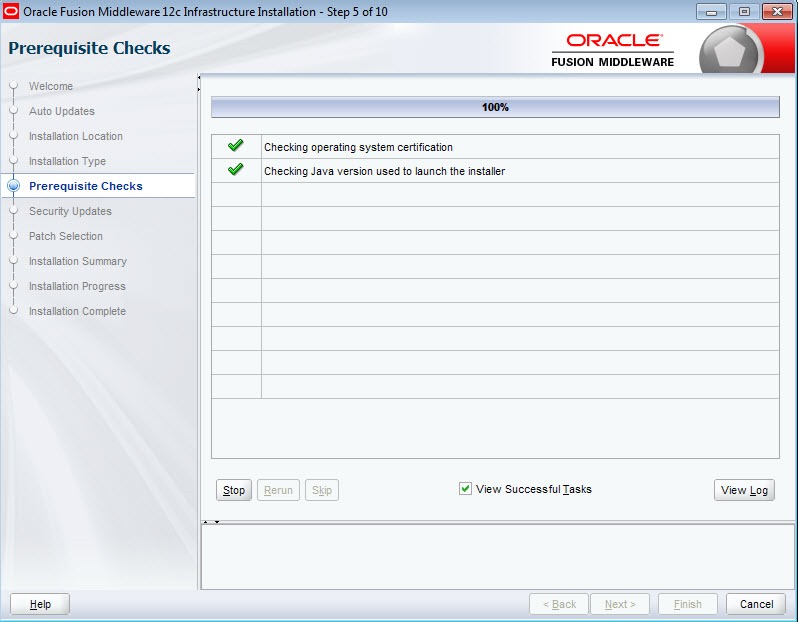Image resolution: width=798 pixels, height=622 pixels.
Task: Select Auto Updates step
Action: coord(62,111)
